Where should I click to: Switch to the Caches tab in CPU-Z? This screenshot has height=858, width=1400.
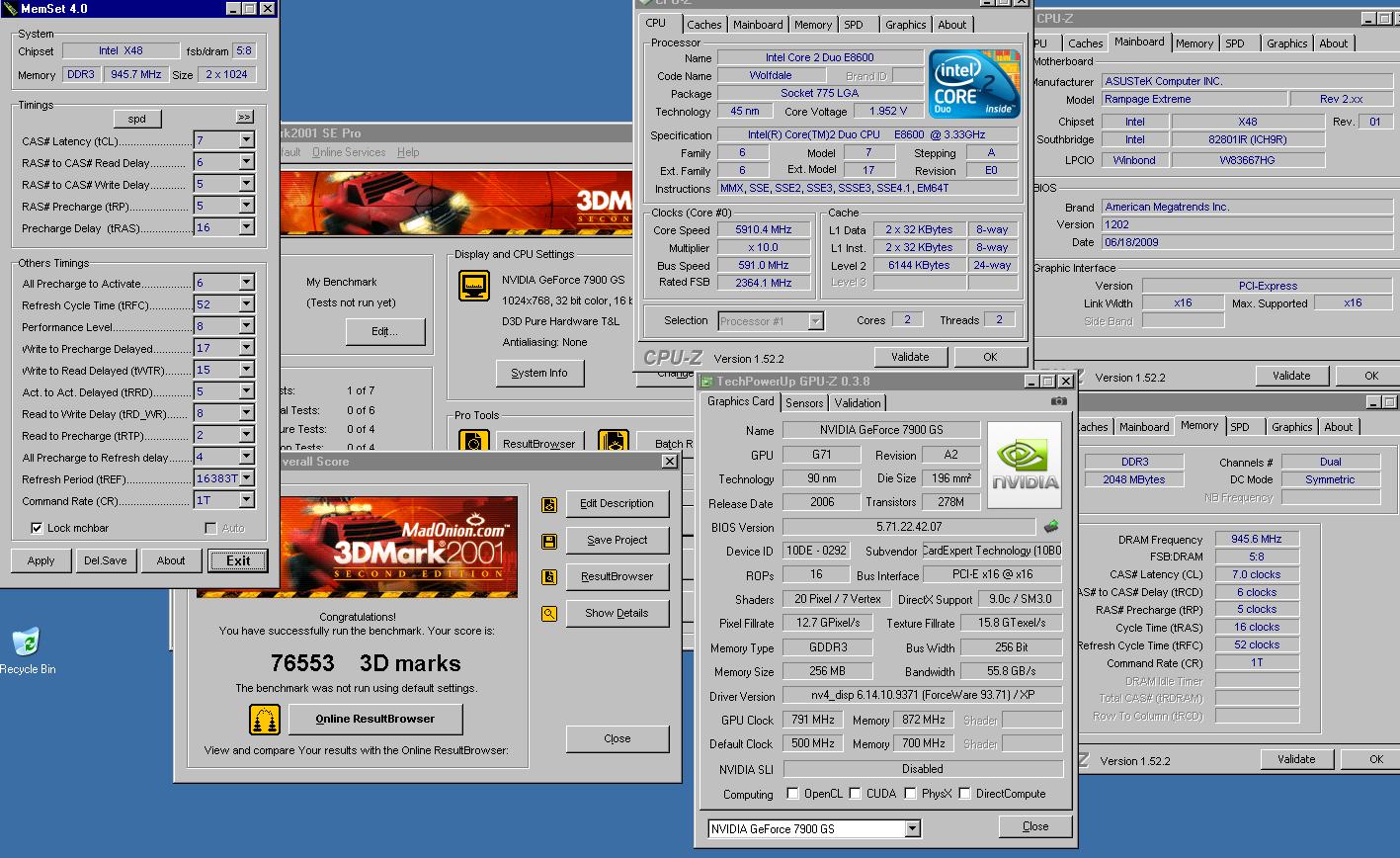point(704,25)
